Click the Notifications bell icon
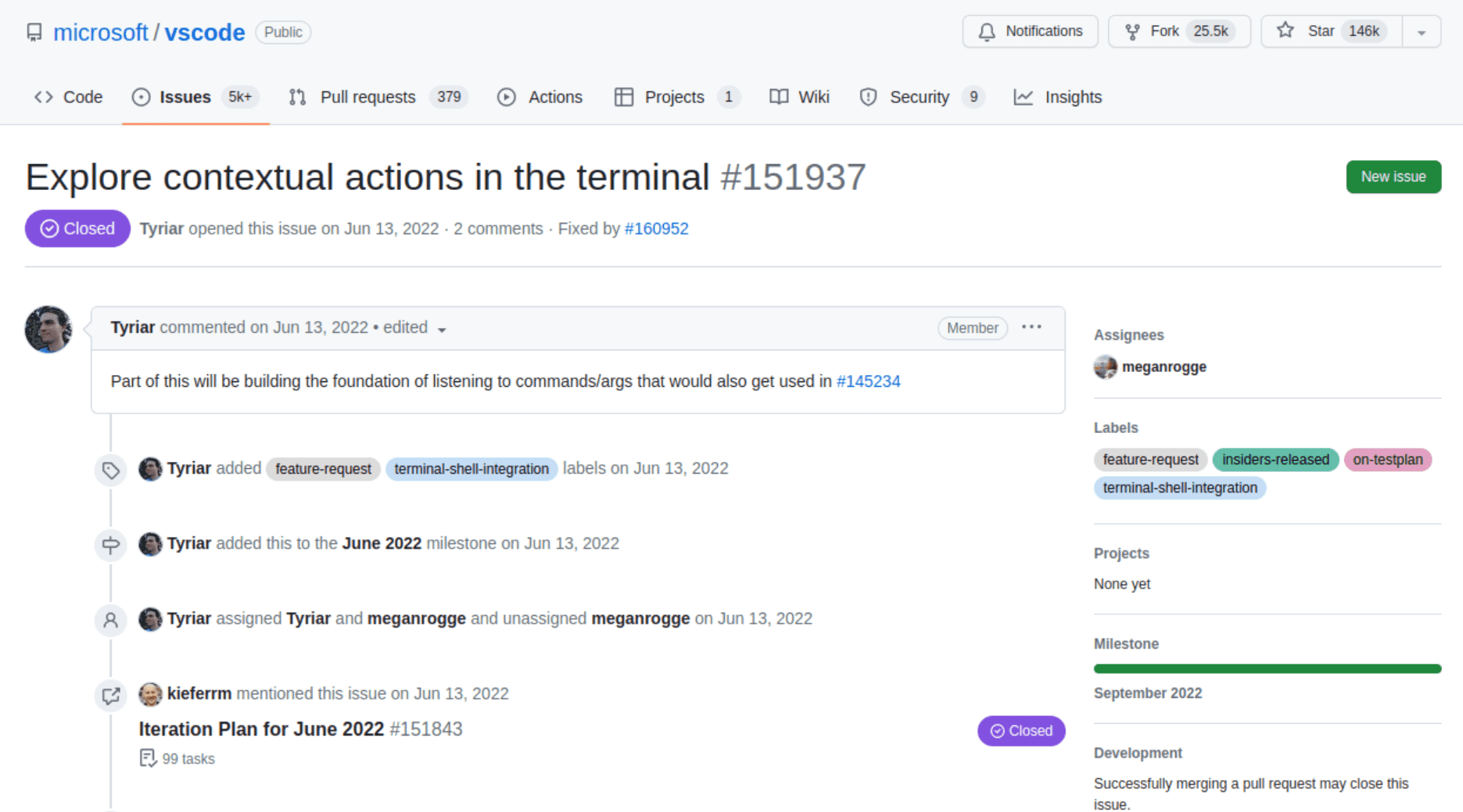1463x812 pixels. pos(987,31)
